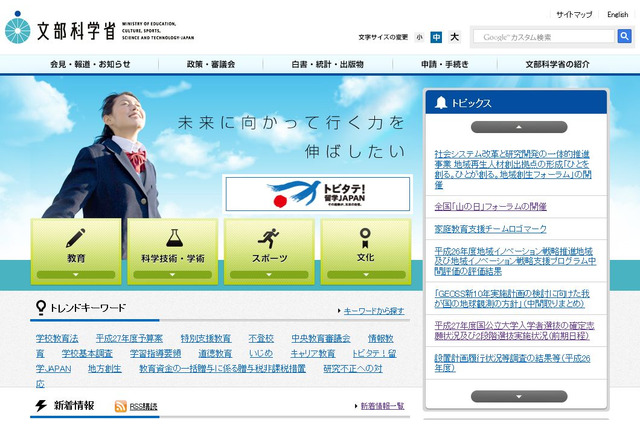The image size is (640, 426).
Task: Open 家庭教育支援チームロゴマーク topic
Action: (x=490, y=229)
